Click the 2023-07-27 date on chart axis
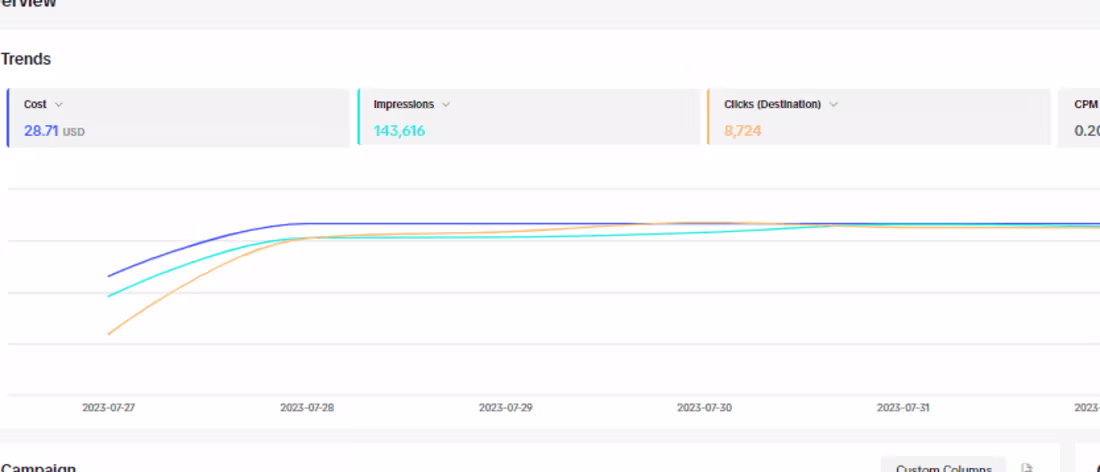This screenshot has width=1100, height=472. point(107,408)
